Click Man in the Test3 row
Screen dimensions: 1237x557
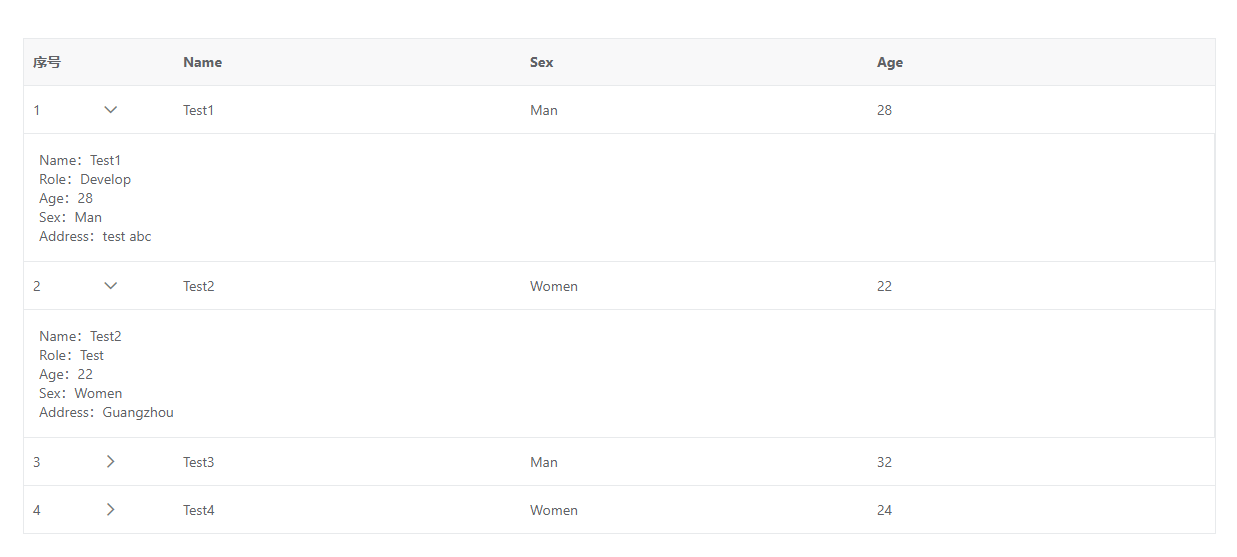click(544, 462)
